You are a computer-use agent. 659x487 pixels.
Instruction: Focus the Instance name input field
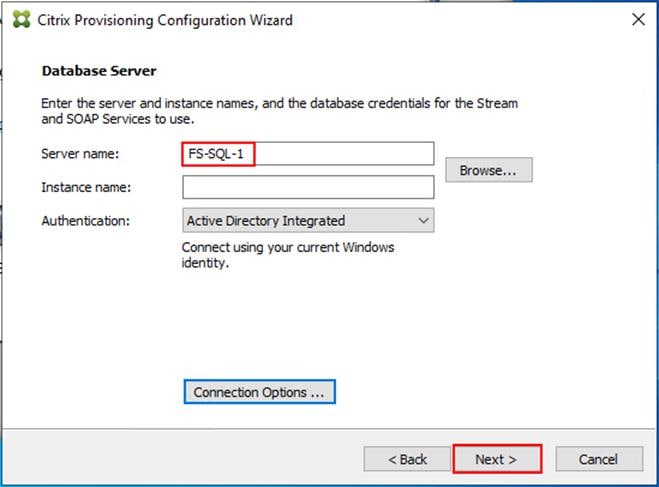[308, 187]
